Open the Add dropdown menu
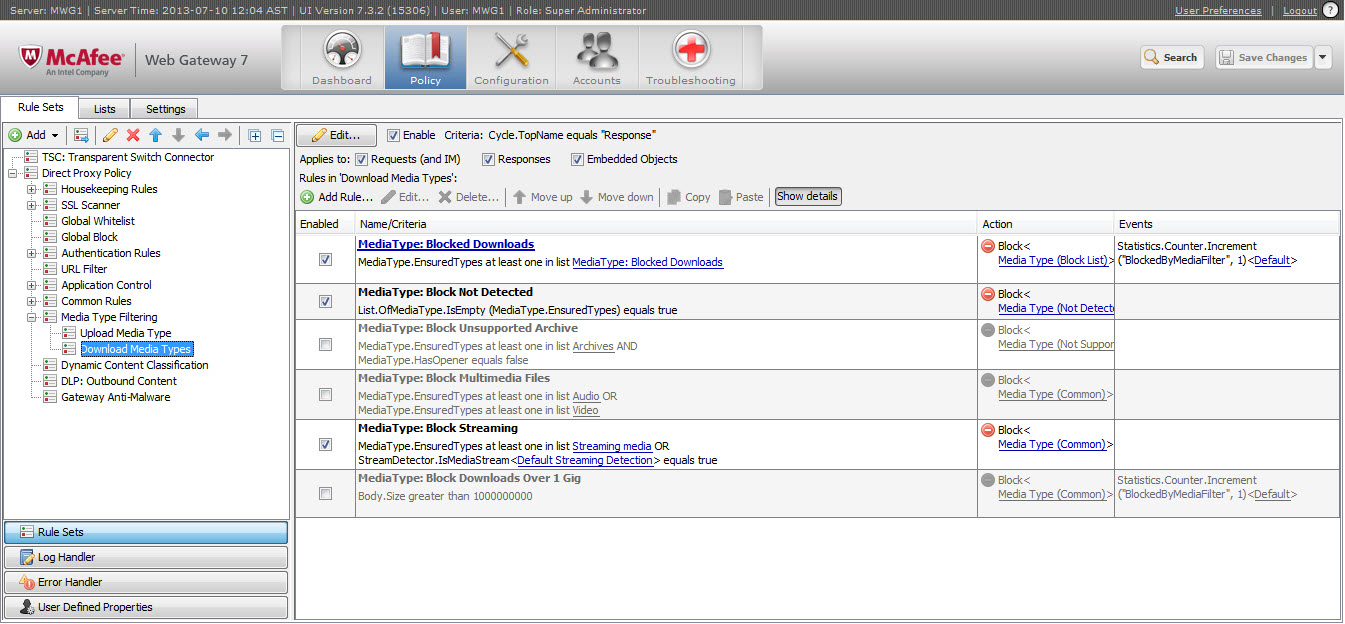The width and height of the screenshot is (1345, 624). point(34,134)
